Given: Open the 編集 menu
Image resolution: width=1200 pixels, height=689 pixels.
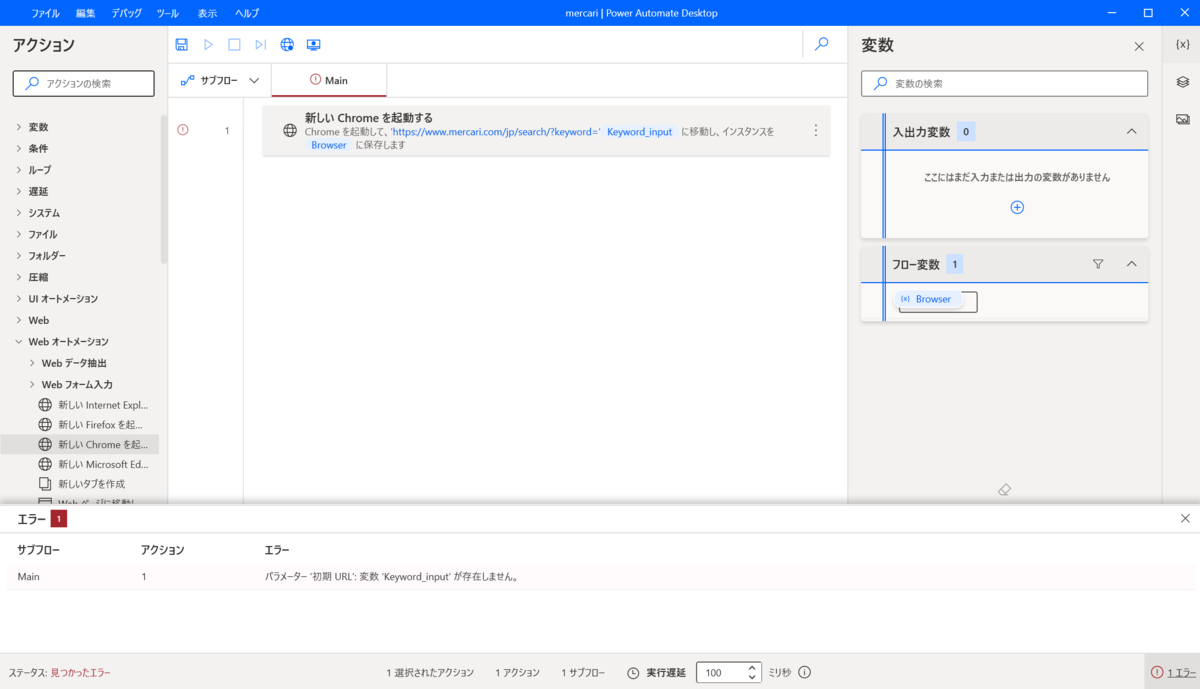Looking at the screenshot, I should [x=86, y=13].
